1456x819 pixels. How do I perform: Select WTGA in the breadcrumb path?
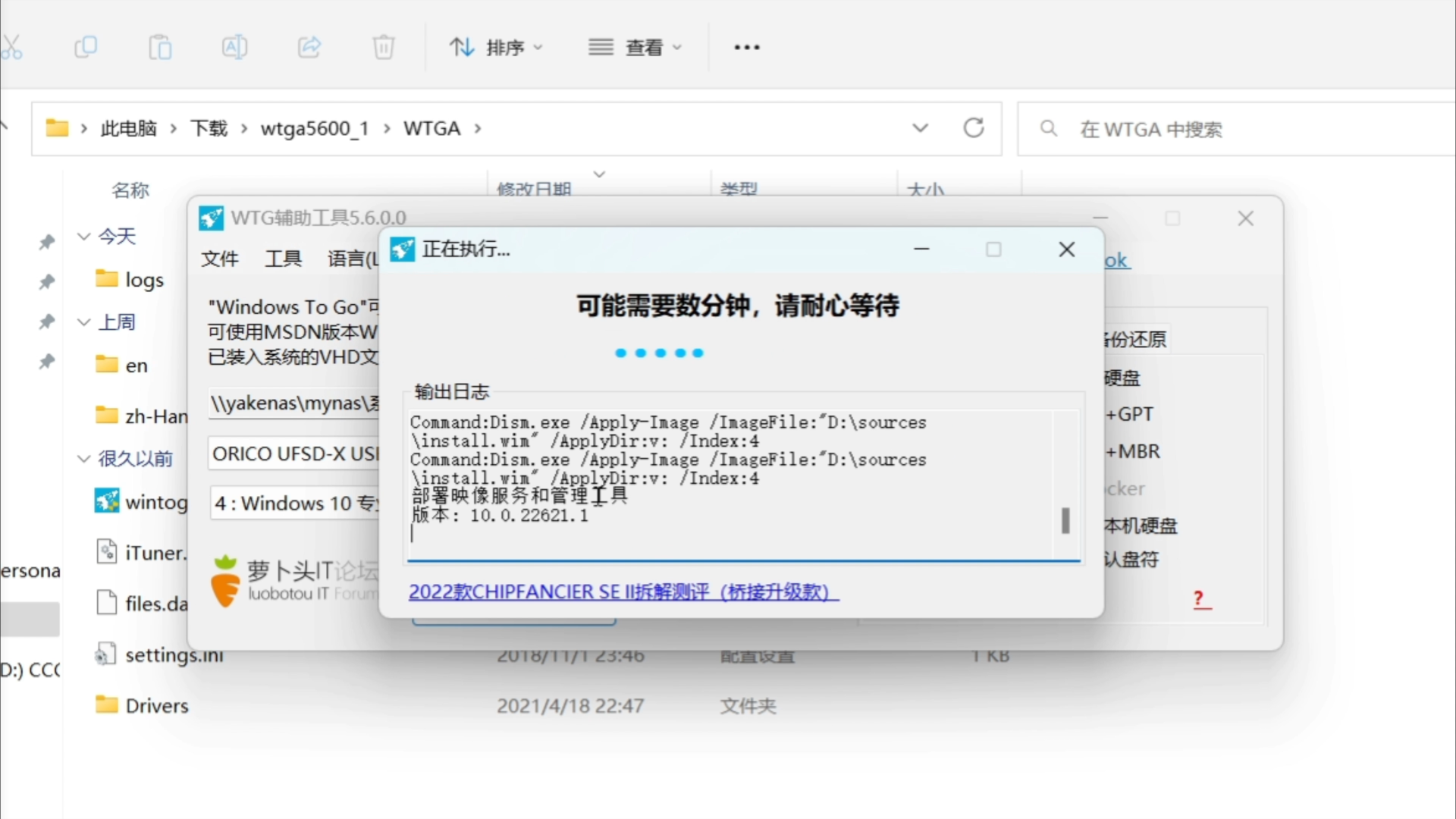click(431, 128)
